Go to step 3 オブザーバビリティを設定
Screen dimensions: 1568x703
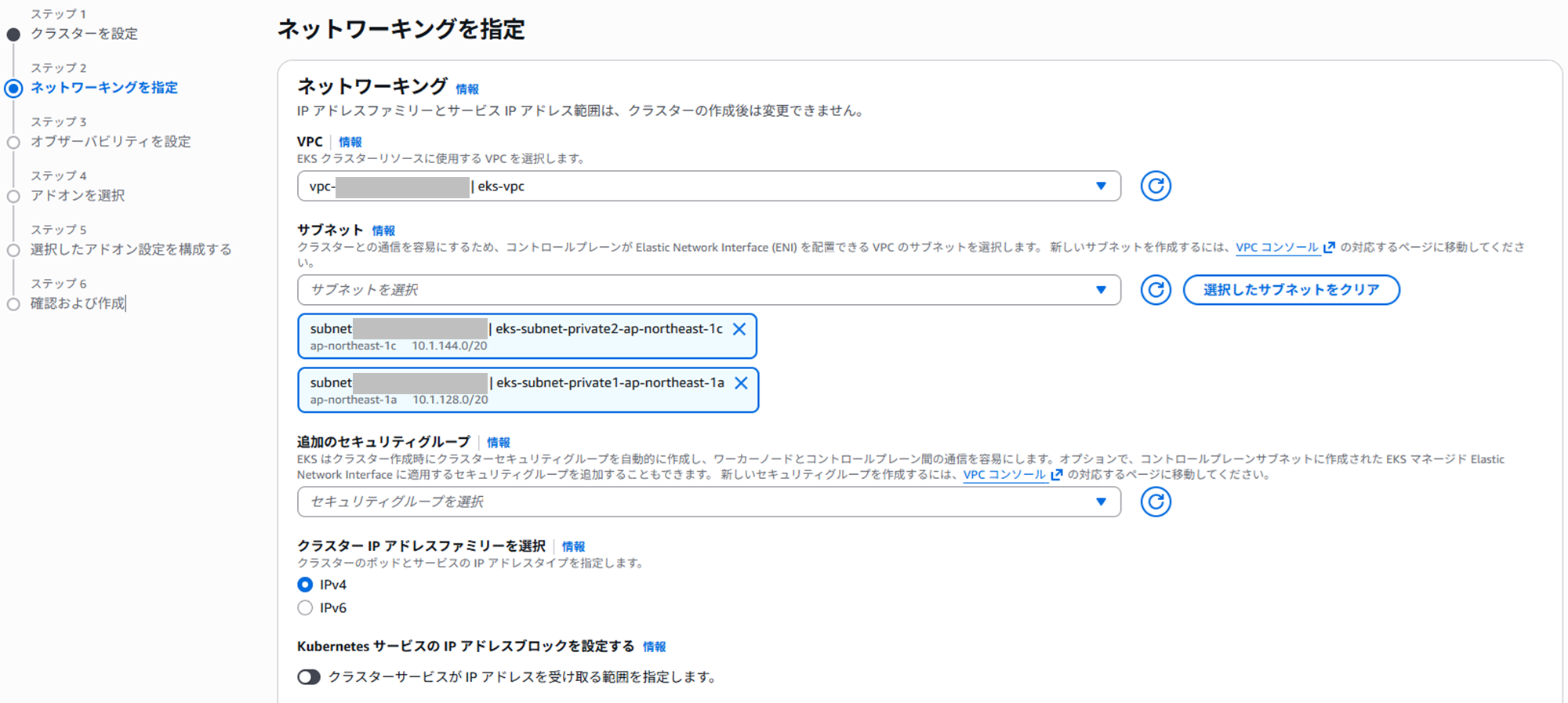[x=111, y=142]
